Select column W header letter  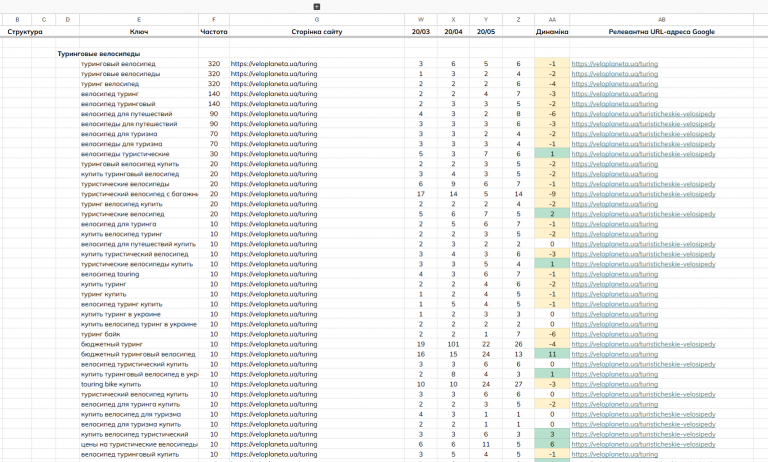pos(421,20)
